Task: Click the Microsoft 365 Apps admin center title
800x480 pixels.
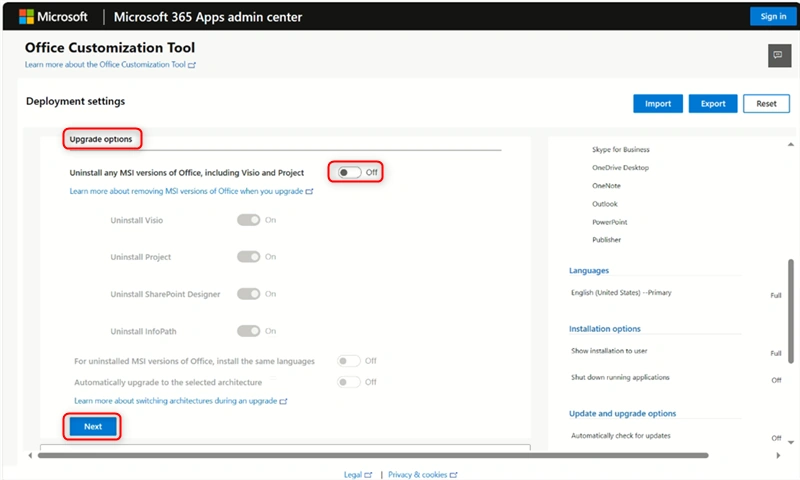Action: click(x=208, y=17)
